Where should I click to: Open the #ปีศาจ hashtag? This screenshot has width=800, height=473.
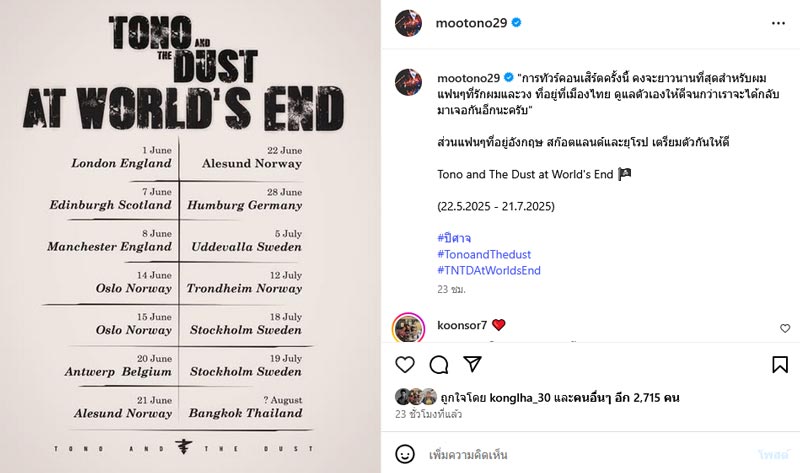[455, 238]
